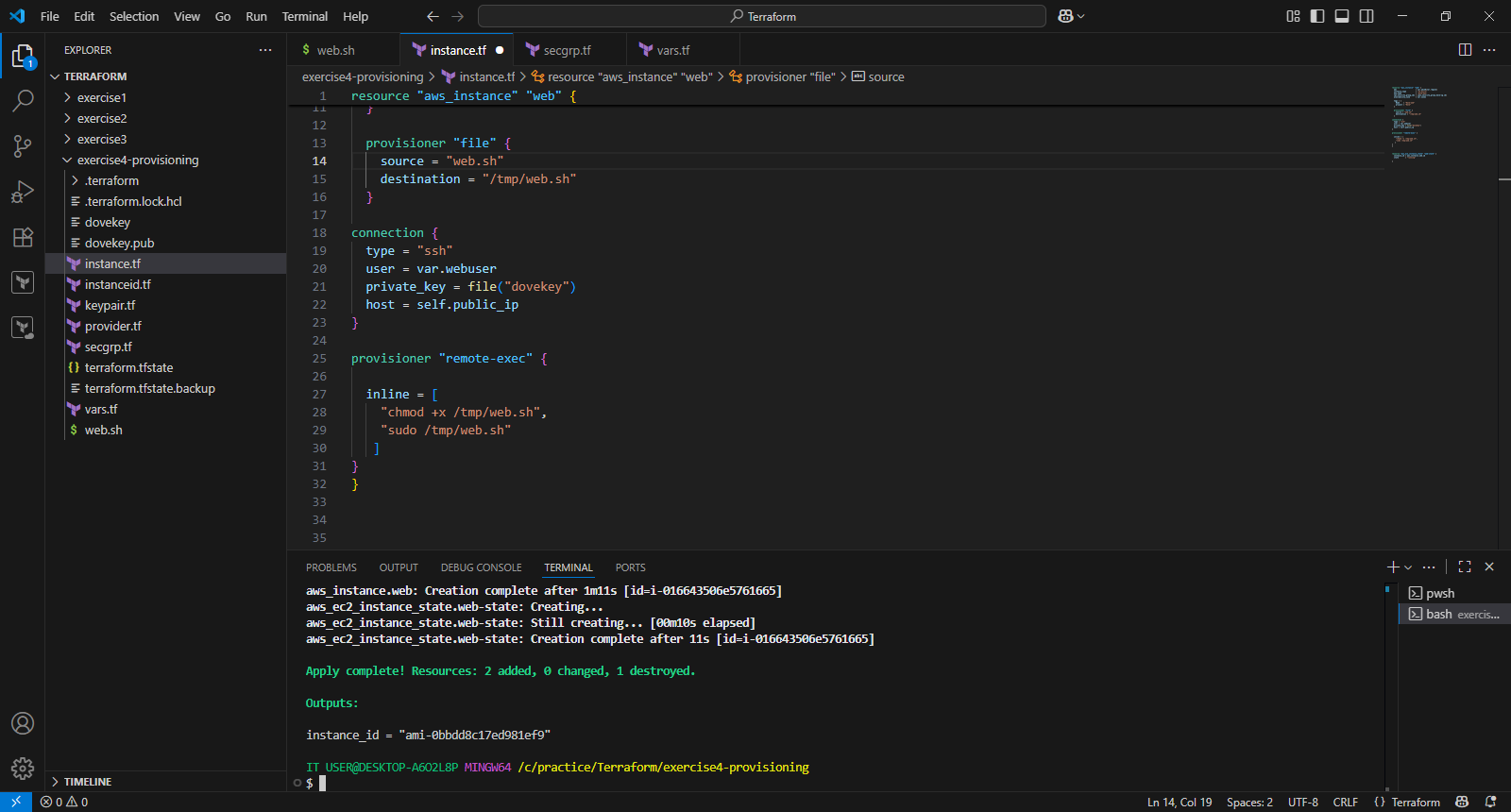
Task: Open the Selection menu
Action: [134, 16]
